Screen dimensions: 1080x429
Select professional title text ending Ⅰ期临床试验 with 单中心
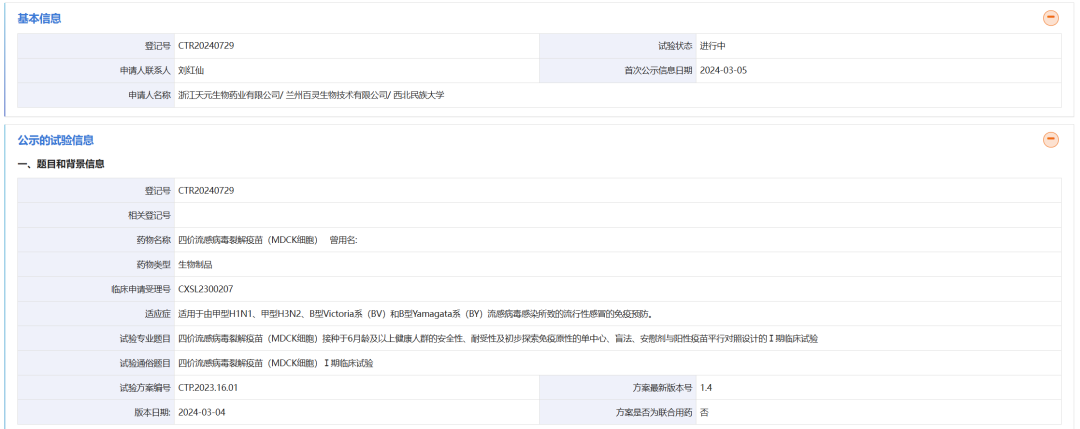point(497,339)
